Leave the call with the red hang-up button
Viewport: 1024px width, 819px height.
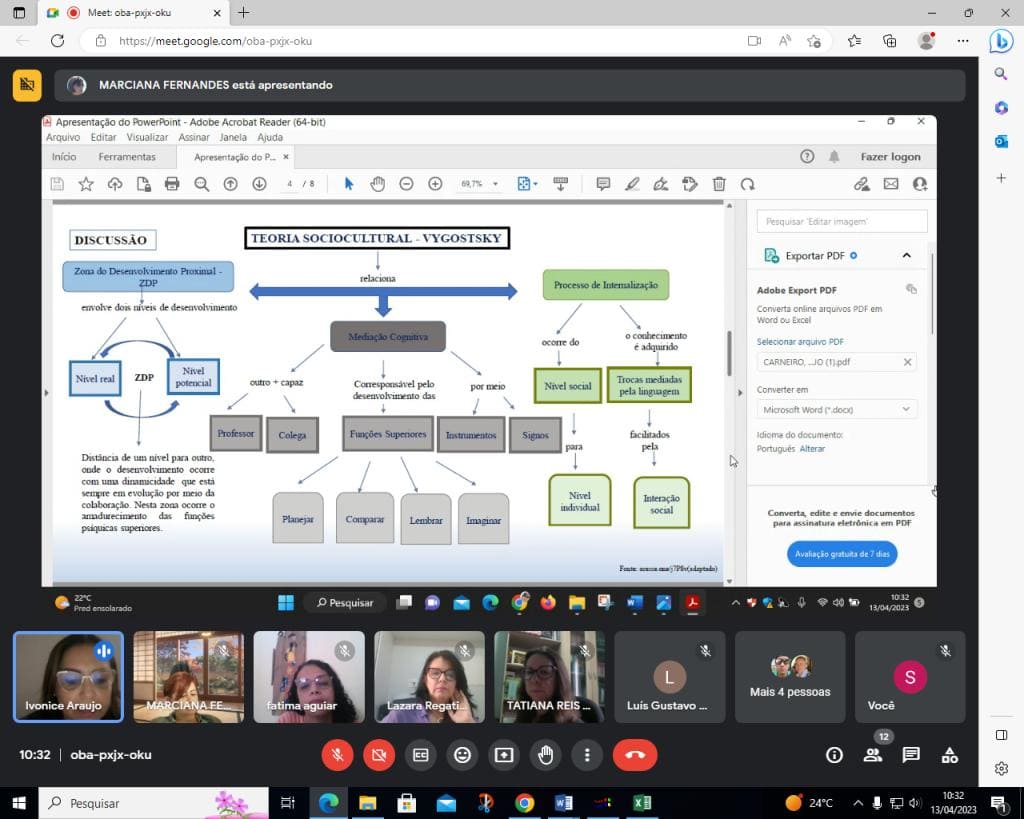635,755
